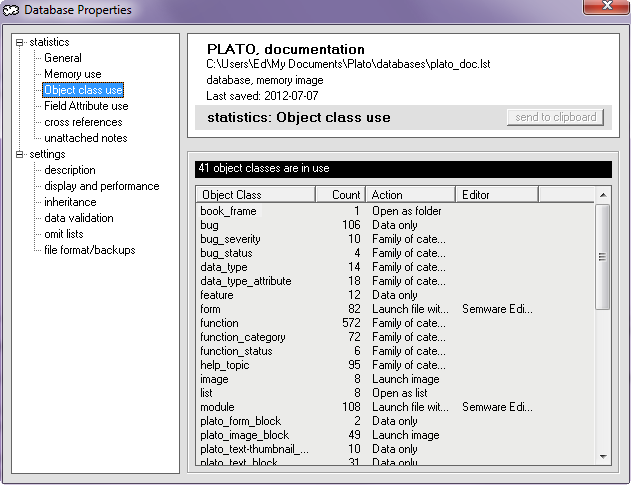Open Memory use statistics

click(x=72, y=74)
